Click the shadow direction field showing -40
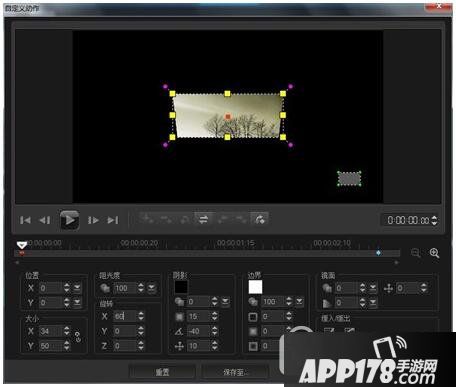456x387 pixels. 199,331
